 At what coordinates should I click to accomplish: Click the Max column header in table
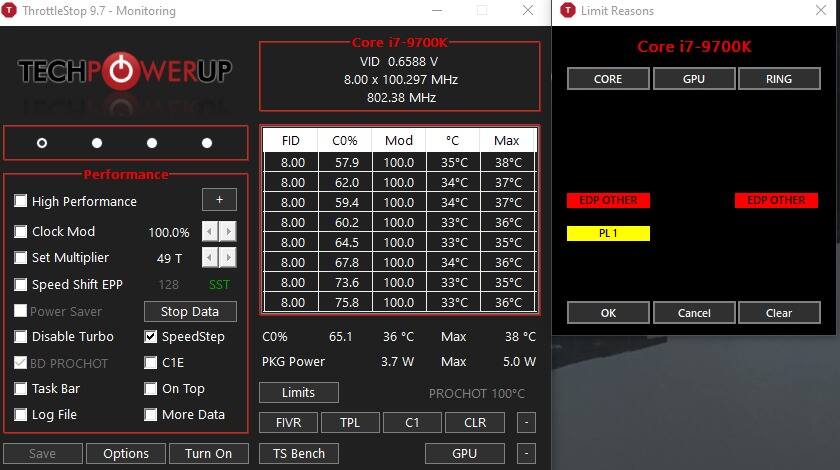pyautogui.click(x=507, y=140)
